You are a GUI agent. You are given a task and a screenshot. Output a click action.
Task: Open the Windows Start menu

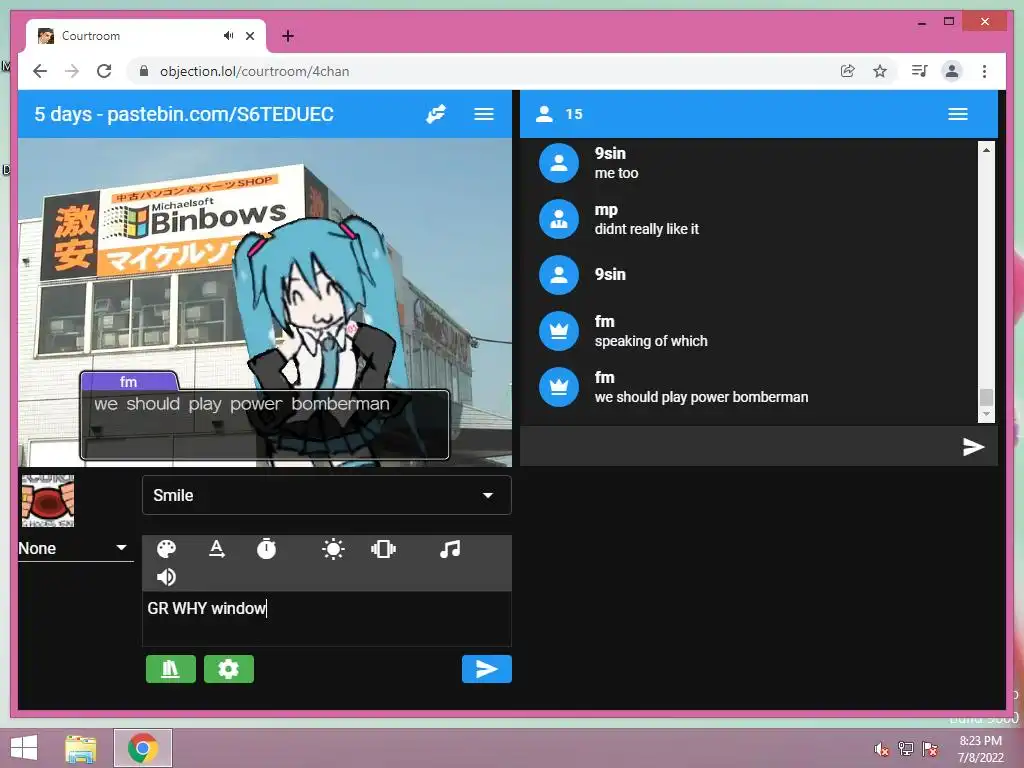[24, 748]
